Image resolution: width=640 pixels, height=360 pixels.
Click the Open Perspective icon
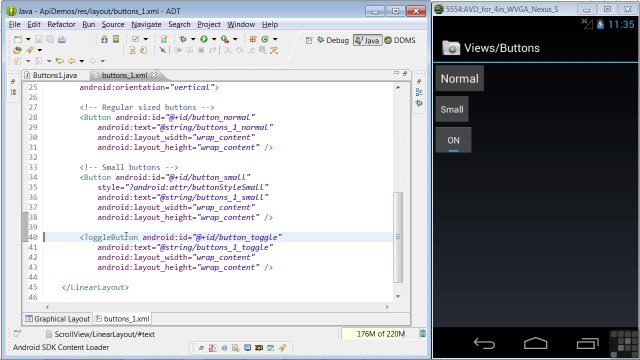pyautogui.click(x=309, y=40)
